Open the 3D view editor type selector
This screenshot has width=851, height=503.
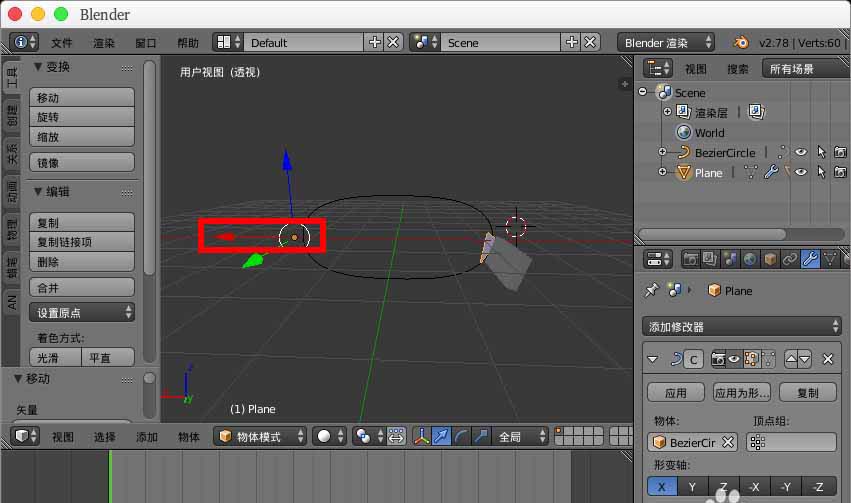(25, 436)
